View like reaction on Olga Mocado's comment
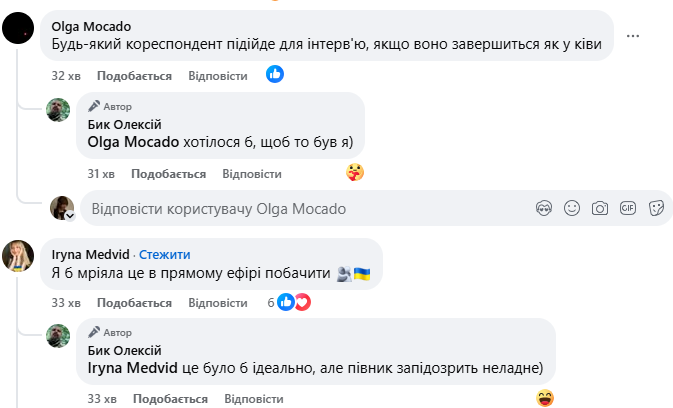 click(275, 74)
